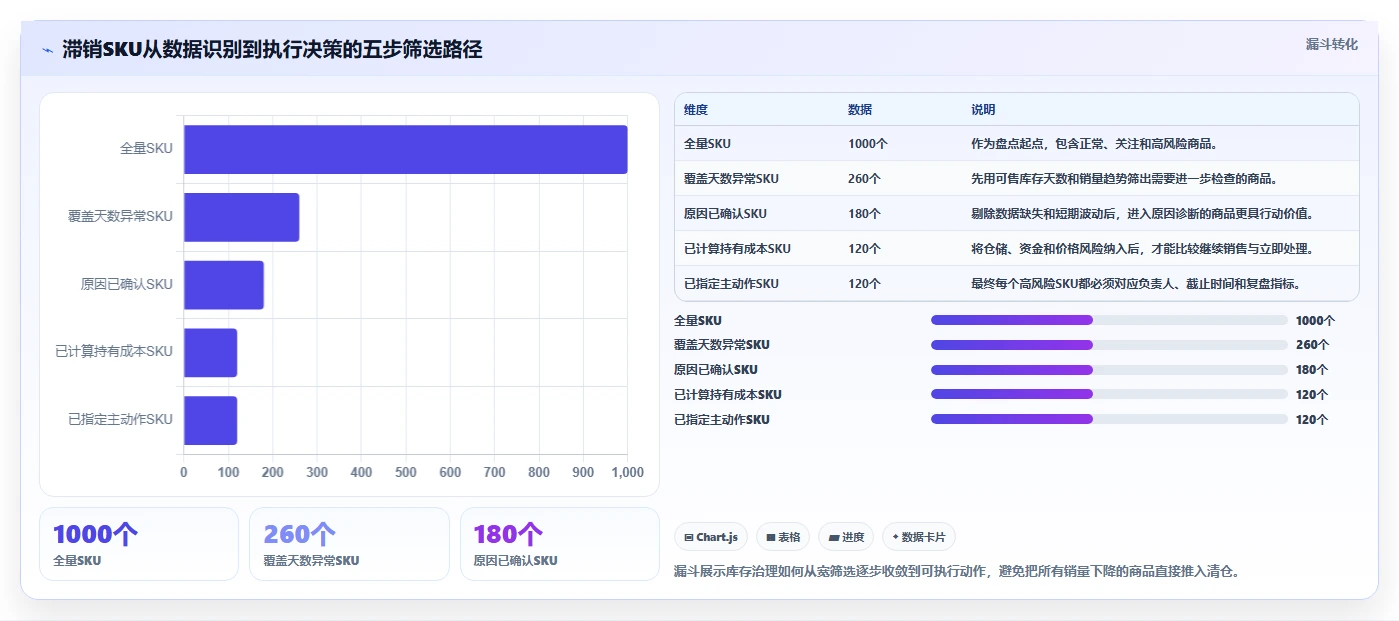Click the 500 tick on the chart axis
This screenshot has width=1399, height=621.
point(406,473)
